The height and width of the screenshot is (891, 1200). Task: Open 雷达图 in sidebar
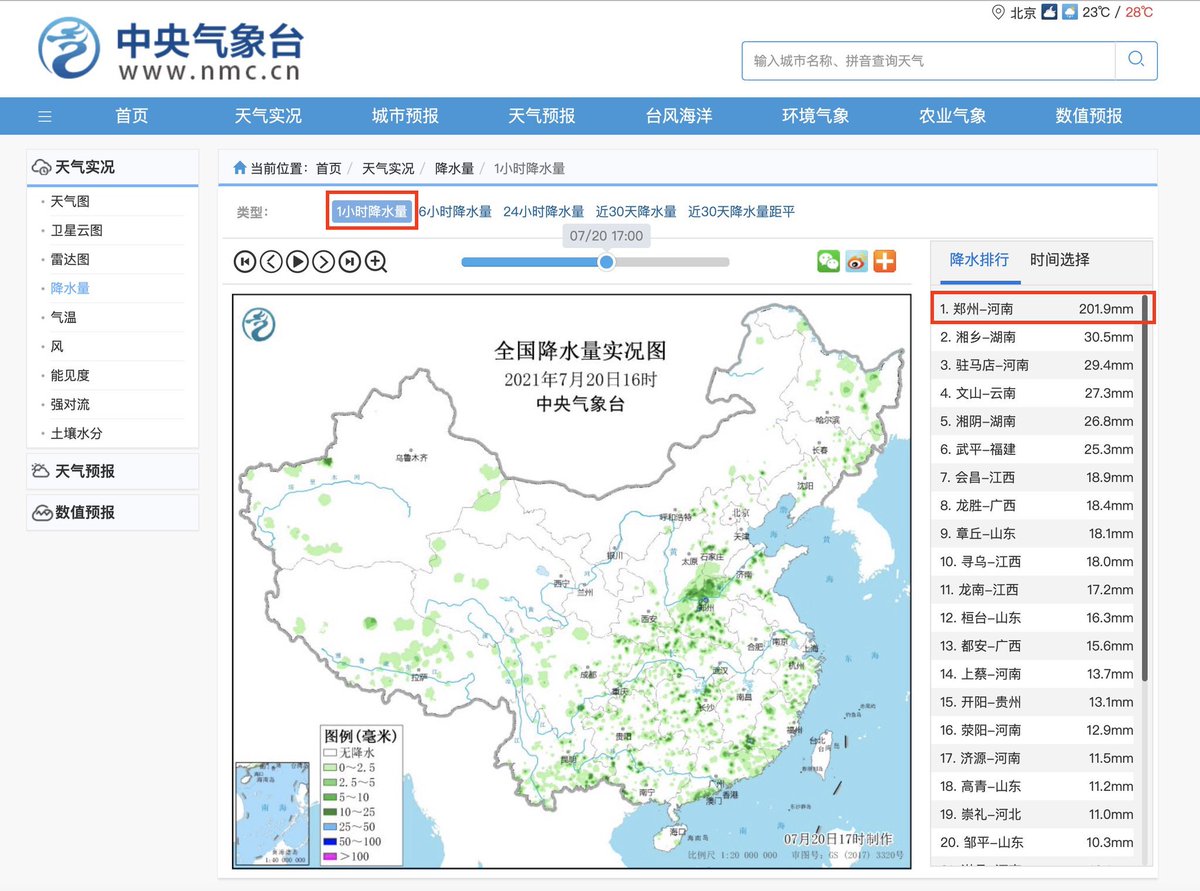click(x=70, y=259)
